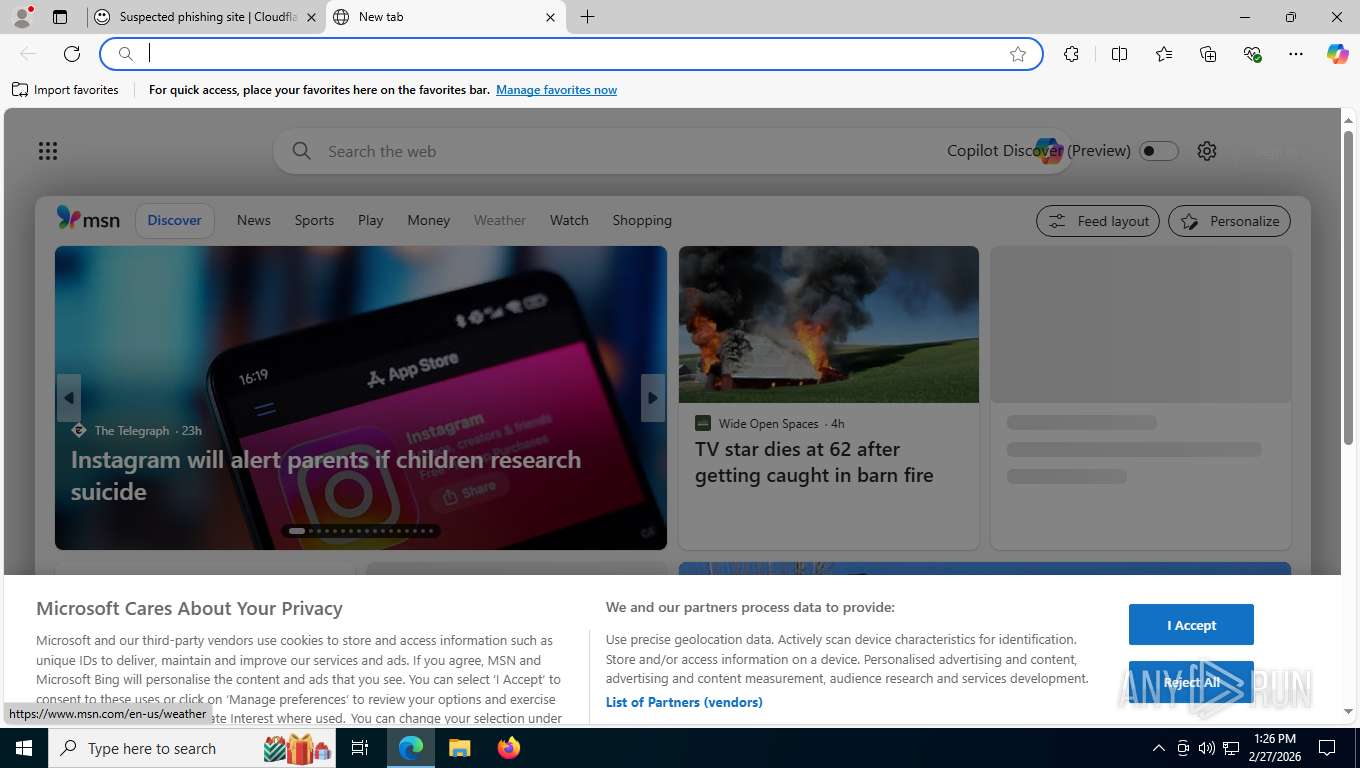This screenshot has height=768, width=1360.
Task: Click Import favorites
Action: pyautogui.click(x=66, y=90)
